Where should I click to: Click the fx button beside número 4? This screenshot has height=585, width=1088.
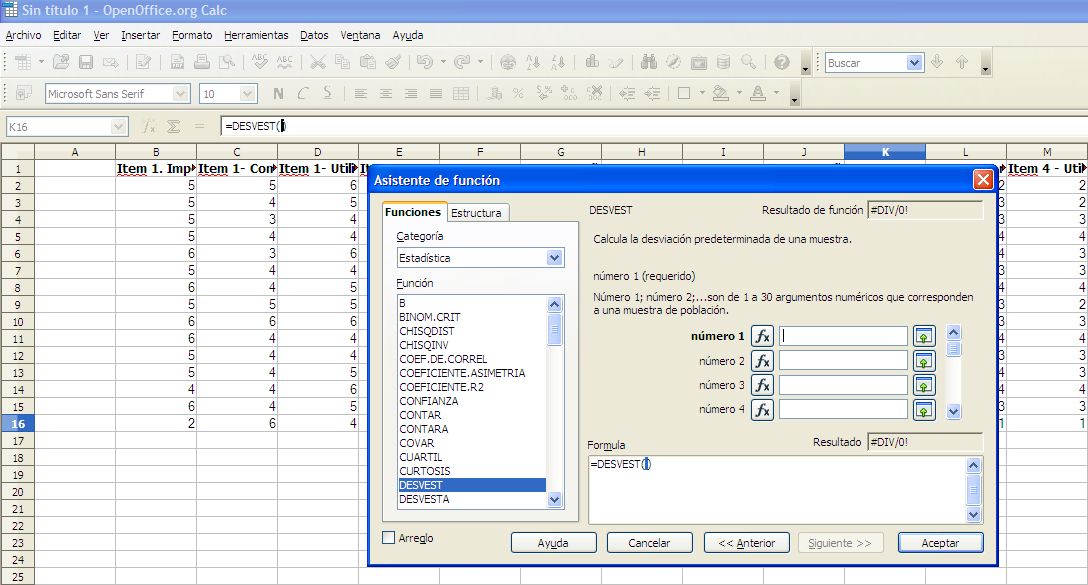point(762,409)
